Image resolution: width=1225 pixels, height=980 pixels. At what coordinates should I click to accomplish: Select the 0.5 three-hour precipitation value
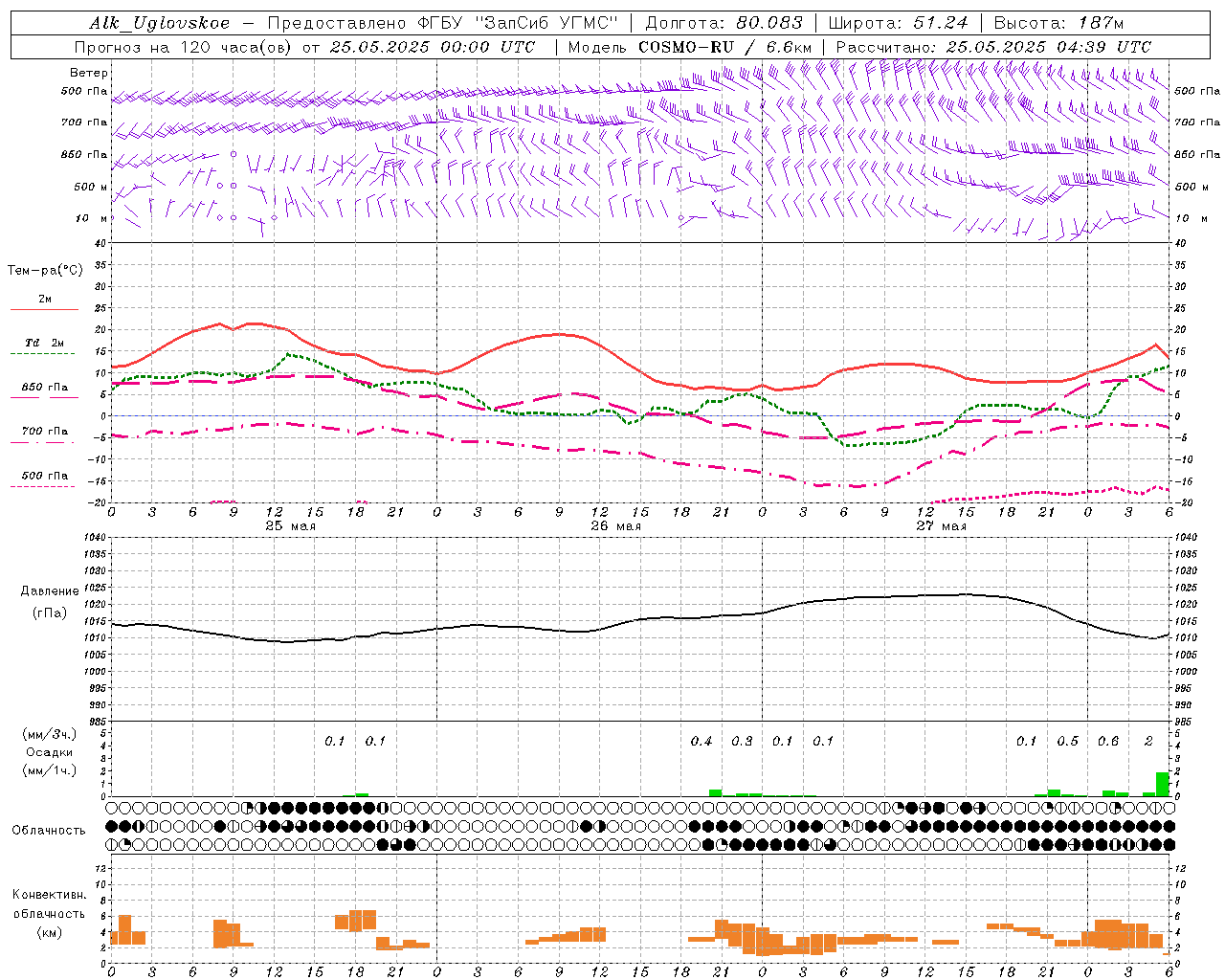[1067, 741]
